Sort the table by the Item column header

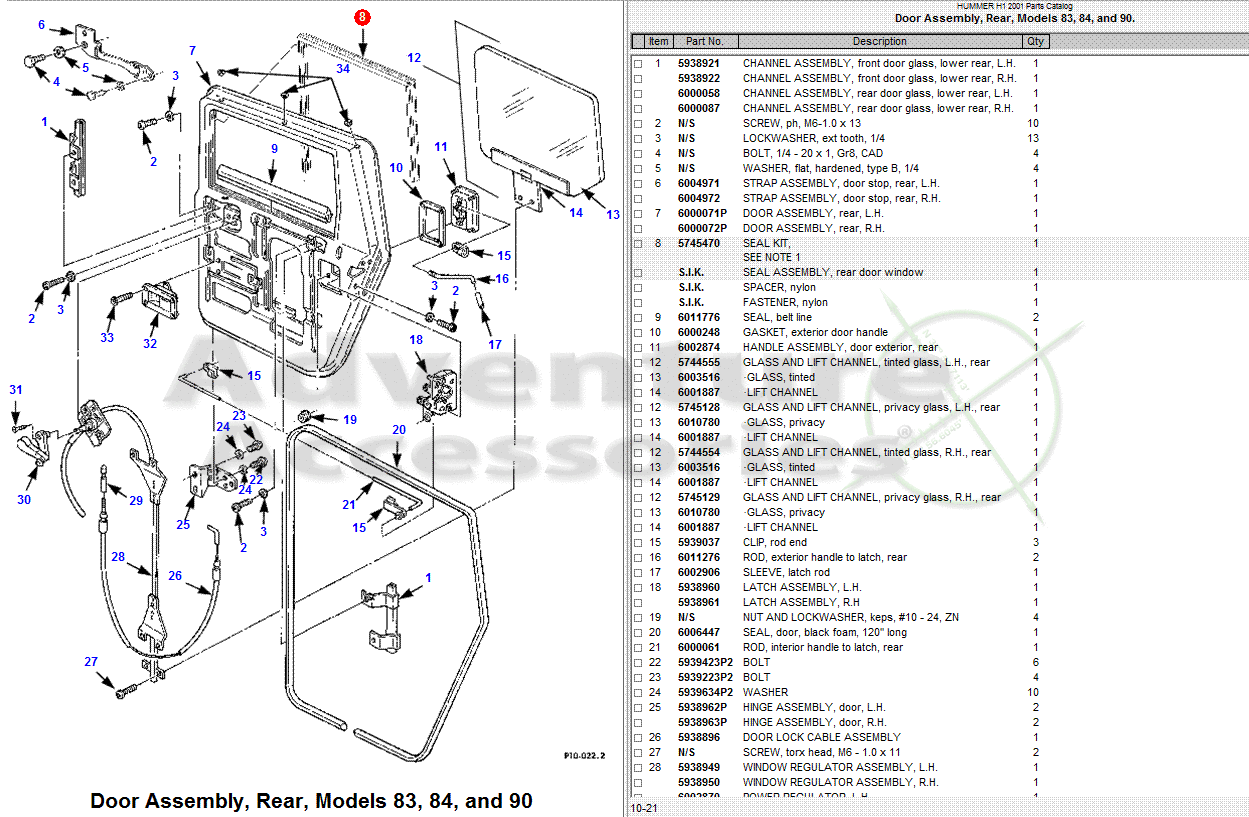tap(658, 42)
